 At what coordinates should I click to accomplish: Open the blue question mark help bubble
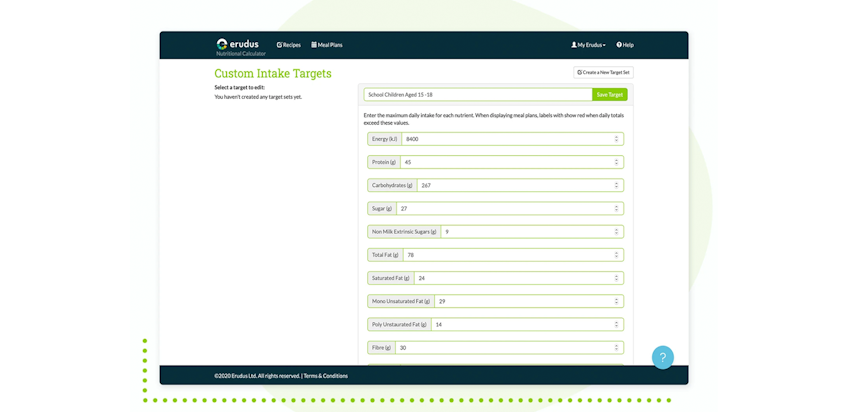pyautogui.click(x=663, y=357)
